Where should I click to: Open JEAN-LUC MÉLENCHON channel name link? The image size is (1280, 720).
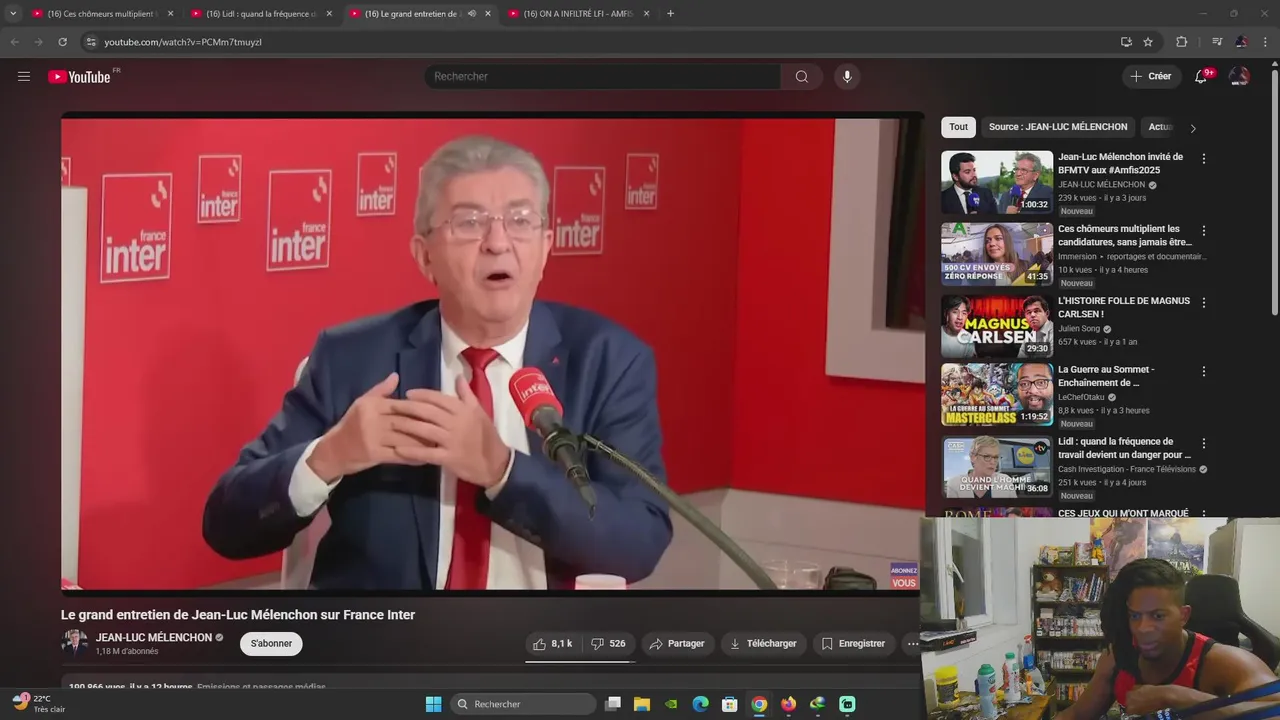coord(154,637)
